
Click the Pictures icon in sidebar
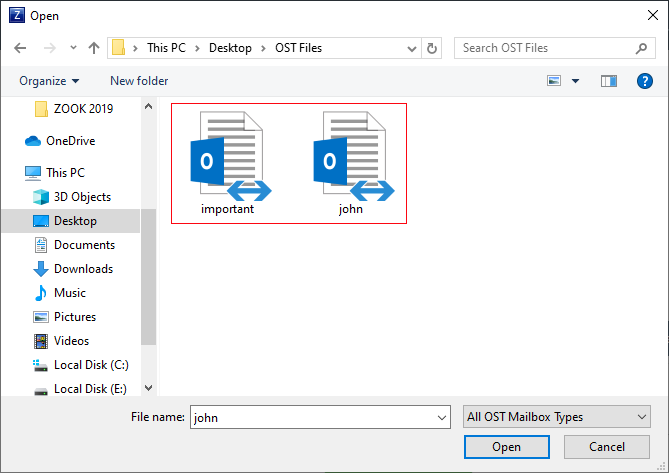[41, 317]
